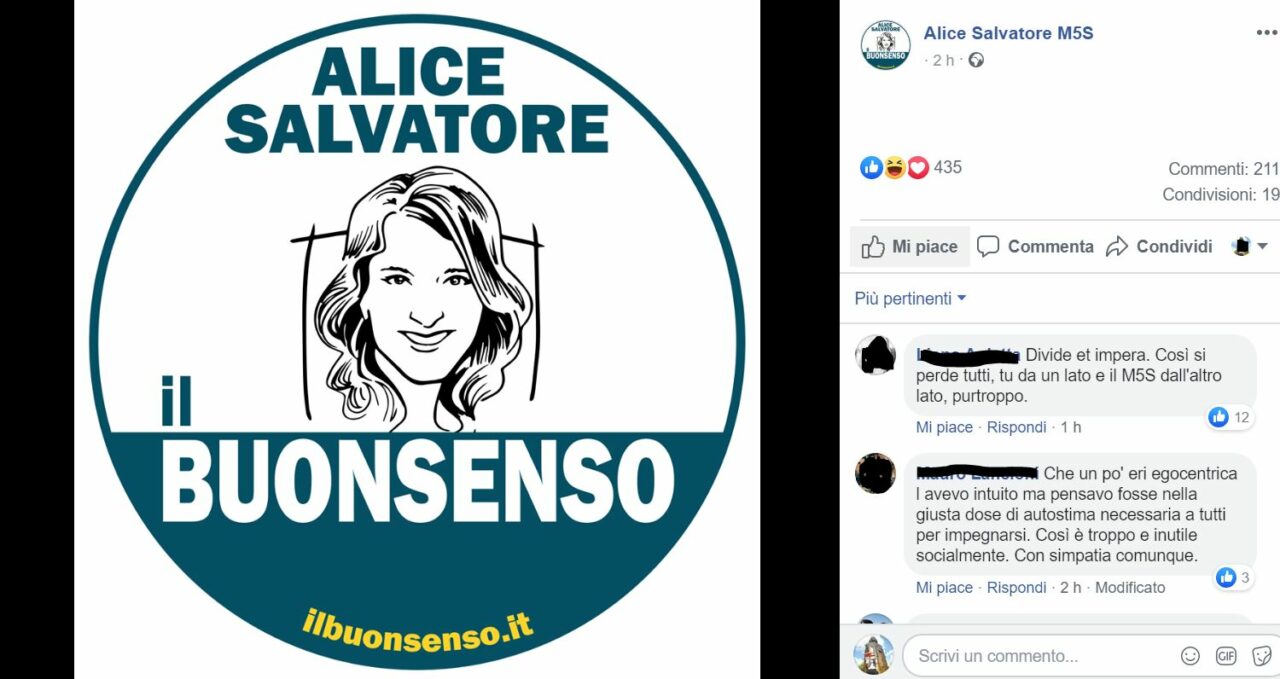Open the public audience globe icon
Screen dimensions: 1280x679
[x=976, y=60]
